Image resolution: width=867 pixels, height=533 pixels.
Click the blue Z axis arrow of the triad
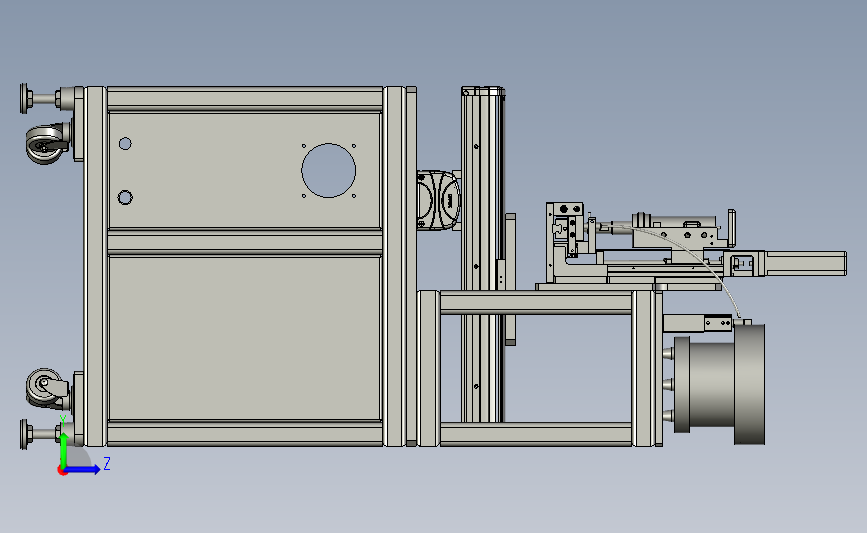[x=83, y=469]
